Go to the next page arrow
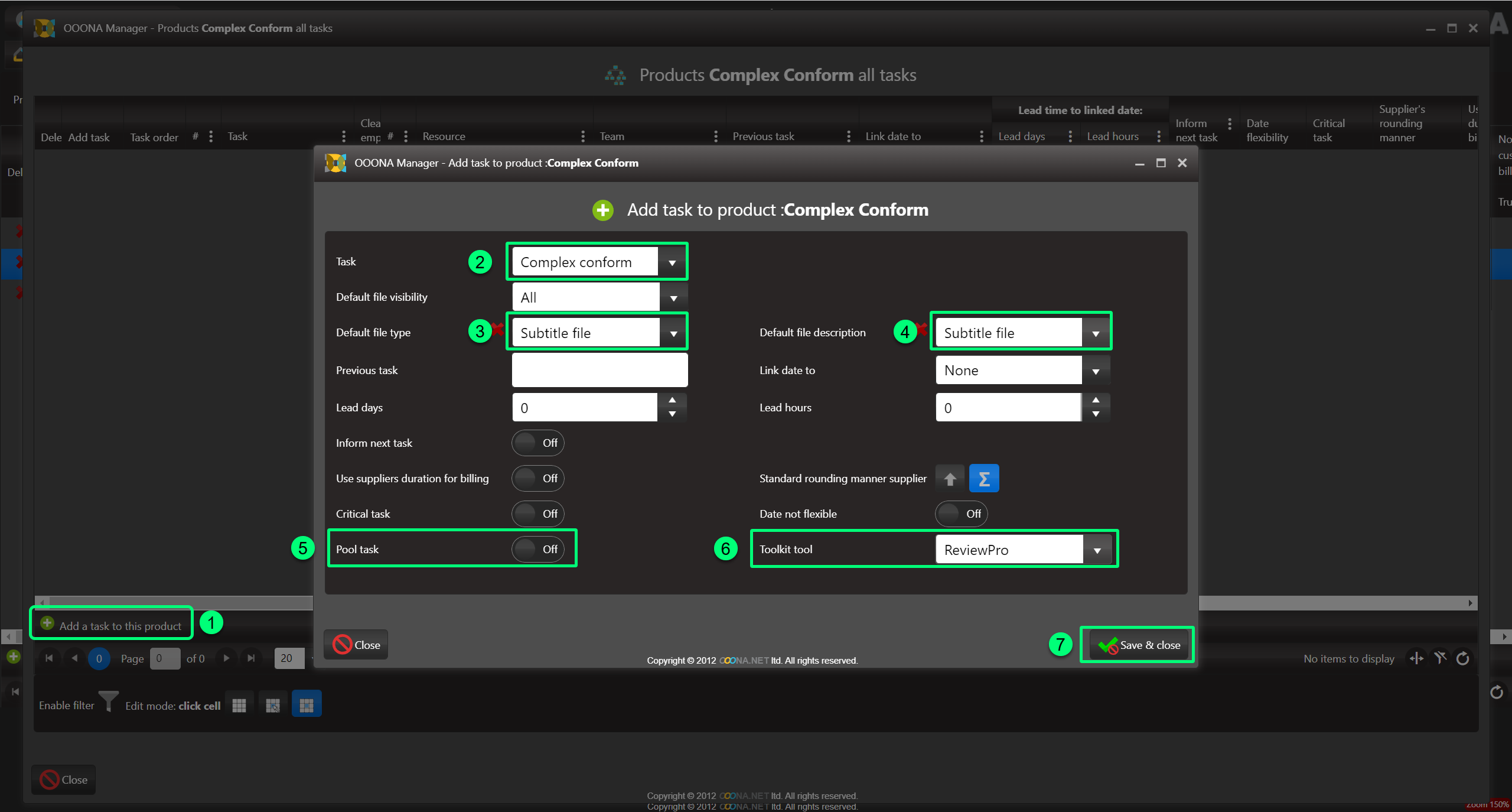Viewport: 1512px width, 812px height. tap(226, 658)
